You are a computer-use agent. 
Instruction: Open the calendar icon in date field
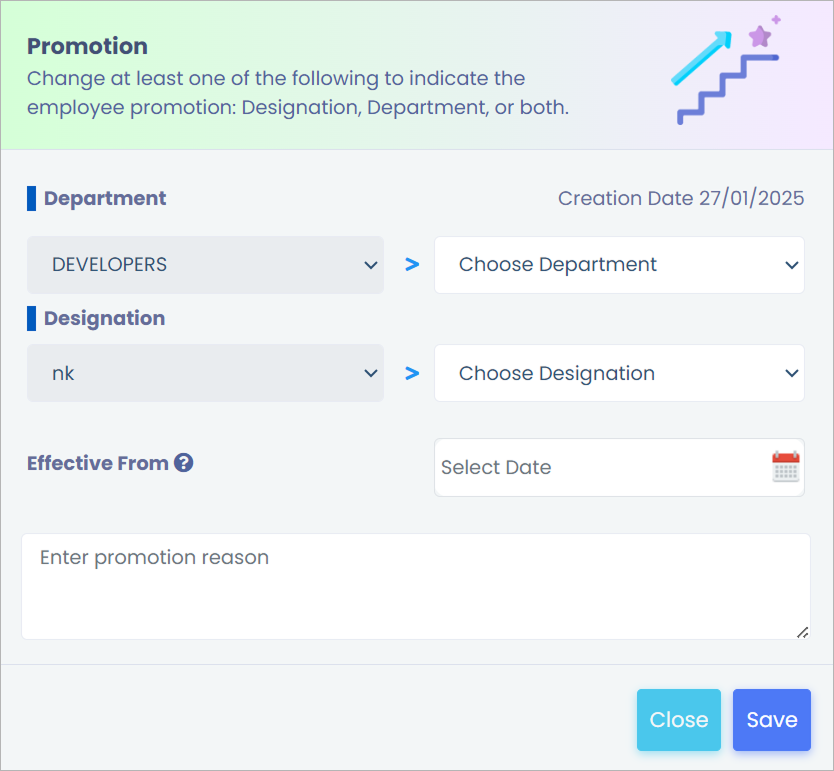[x=786, y=467]
